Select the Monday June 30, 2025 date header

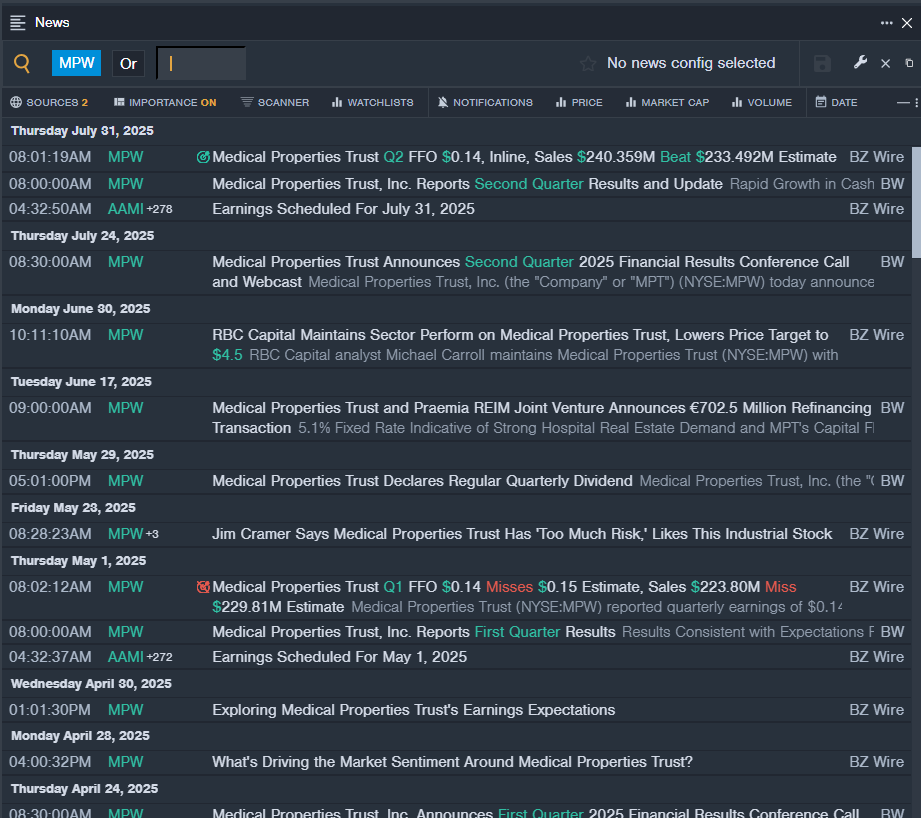(x=80, y=308)
